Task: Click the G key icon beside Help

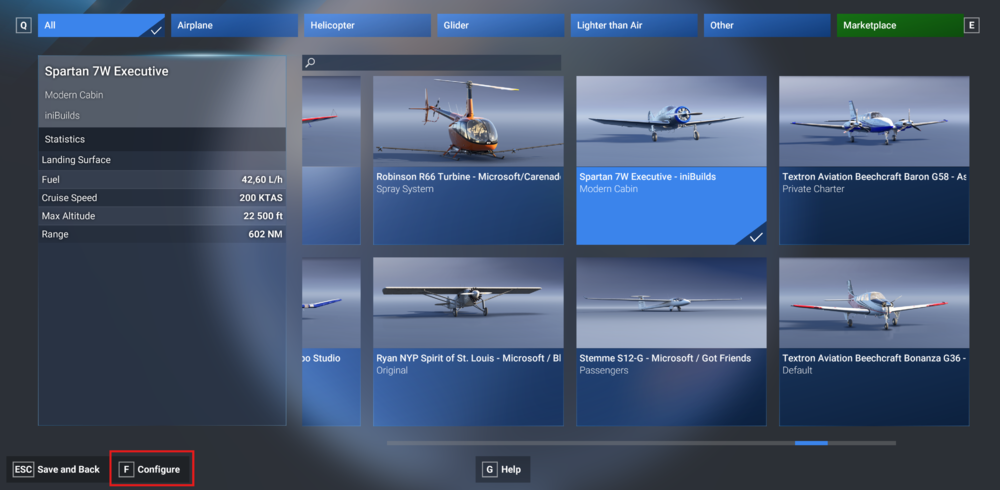Action: pos(489,469)
